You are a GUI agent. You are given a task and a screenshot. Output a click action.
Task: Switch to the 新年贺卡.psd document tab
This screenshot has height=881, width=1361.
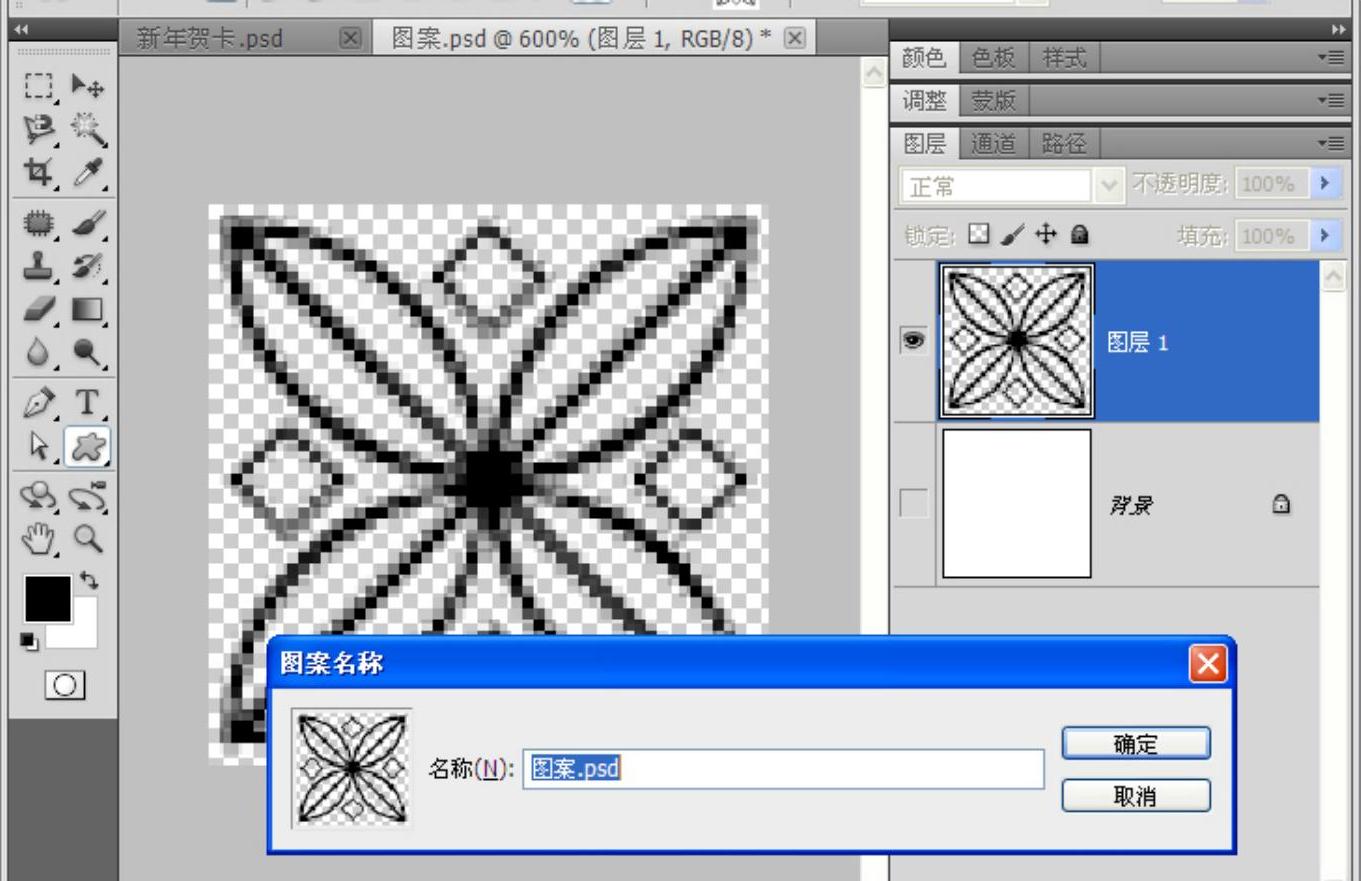pyautogui.click(x=210, y=39)
